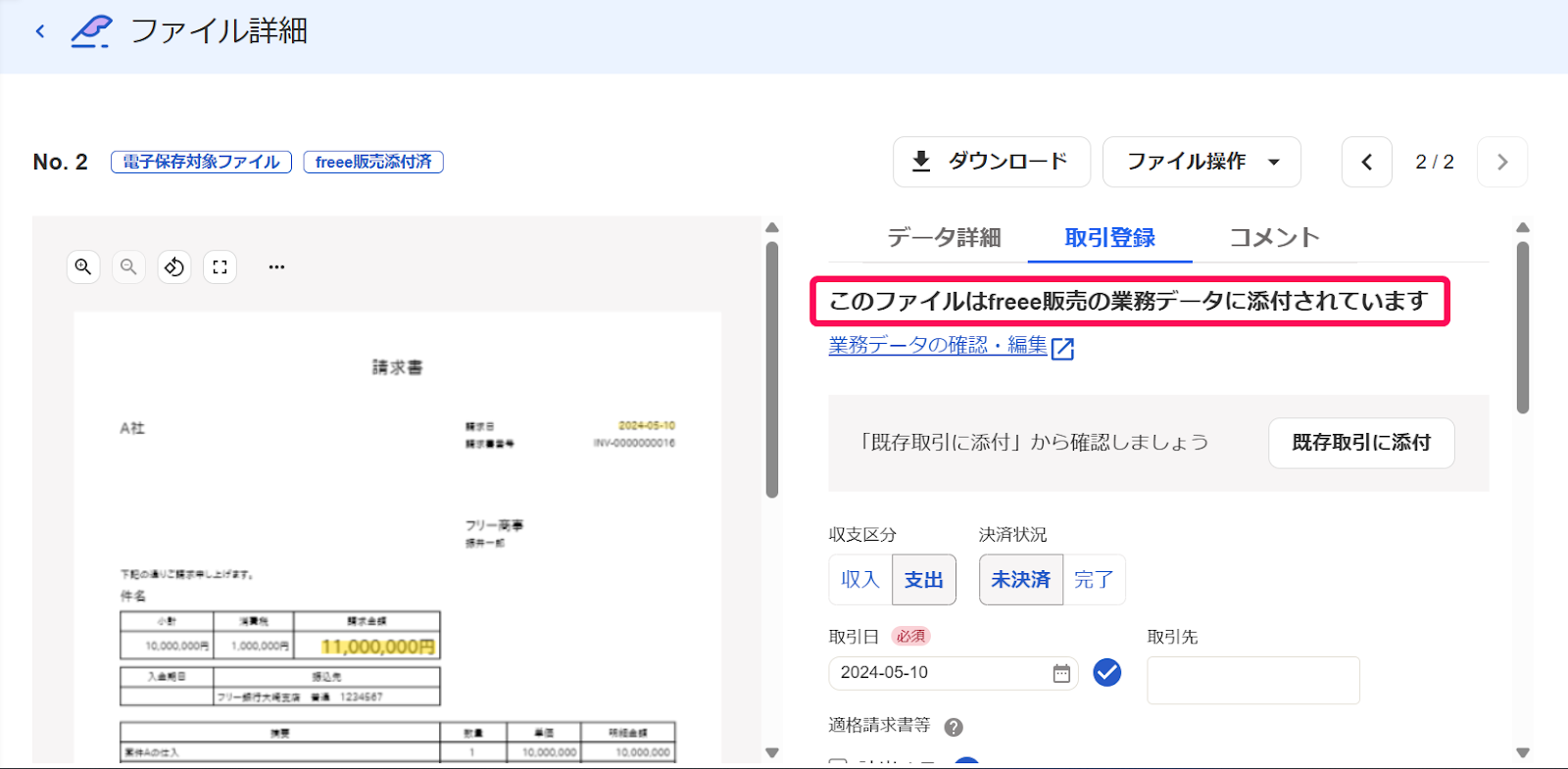1568x769 pixels.
Task: Open the calendar picker for 取引日
Action: (x=1061, y=673)
